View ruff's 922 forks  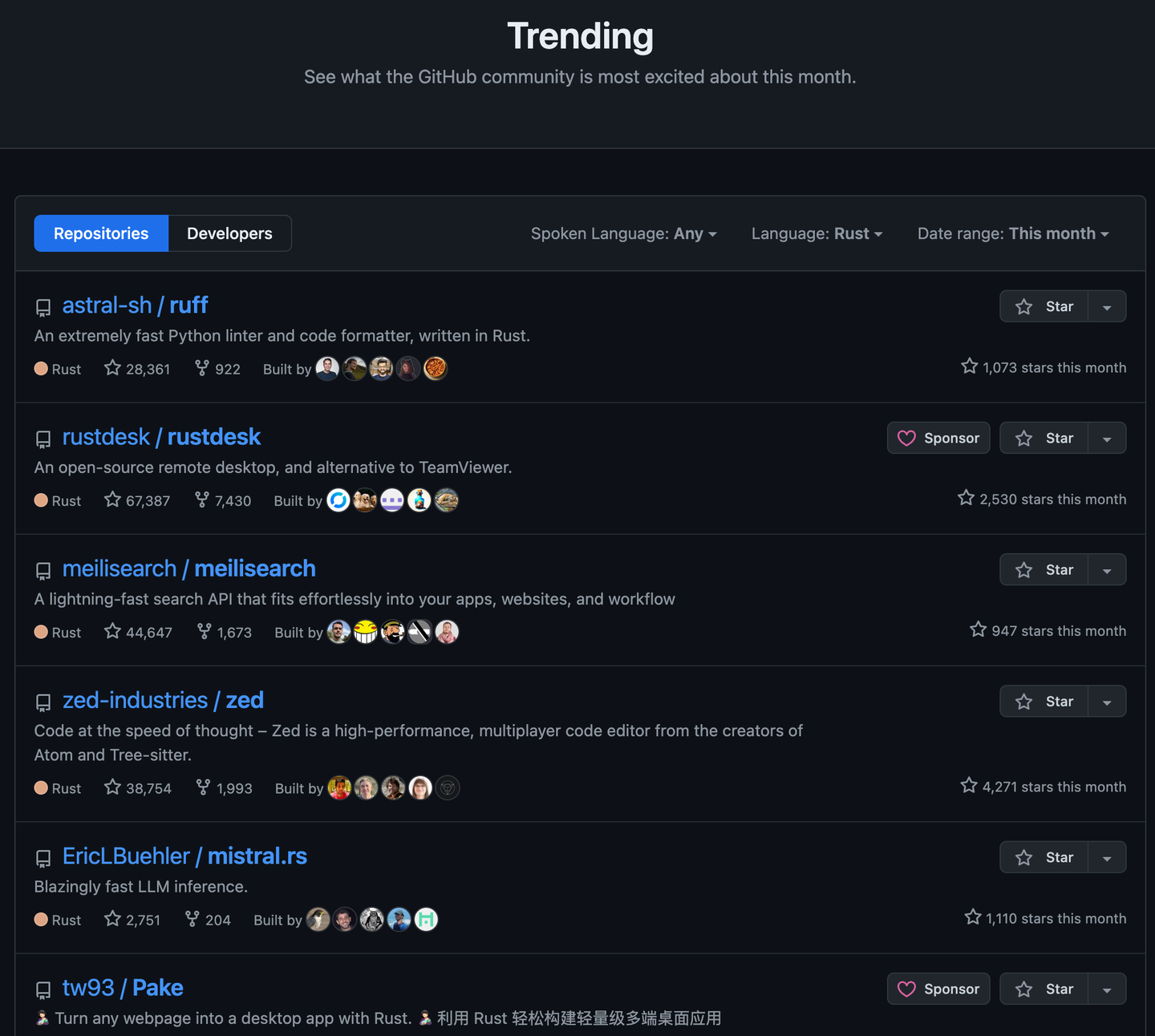pyautogui.click(x=217, y=368)
